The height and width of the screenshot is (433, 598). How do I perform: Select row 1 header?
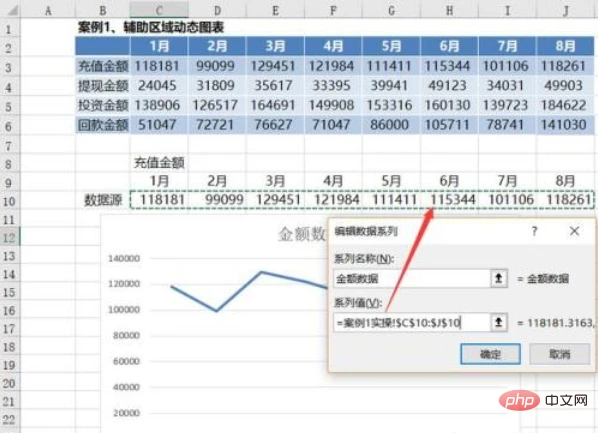[9, 29]
